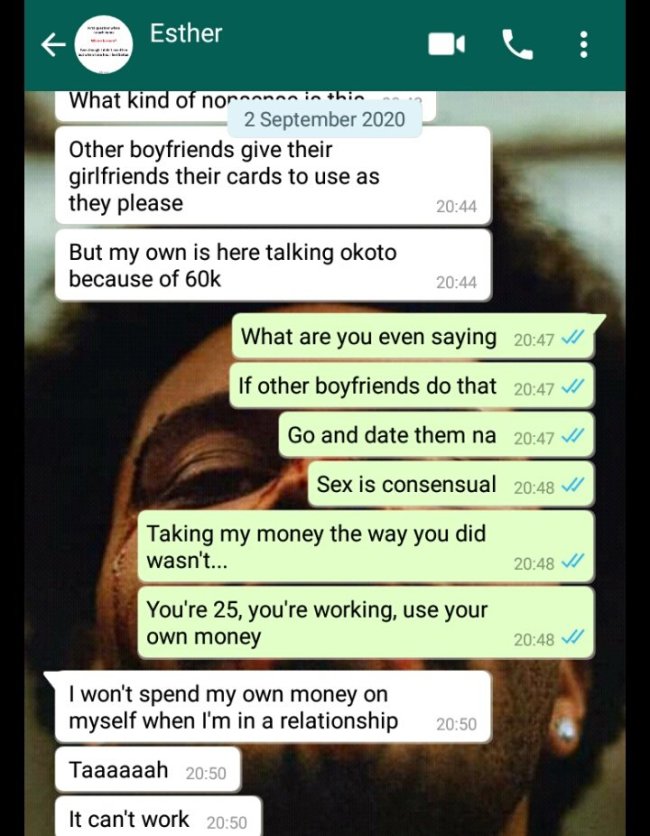Select the 'Taking my money the way' message

point(366,546)
